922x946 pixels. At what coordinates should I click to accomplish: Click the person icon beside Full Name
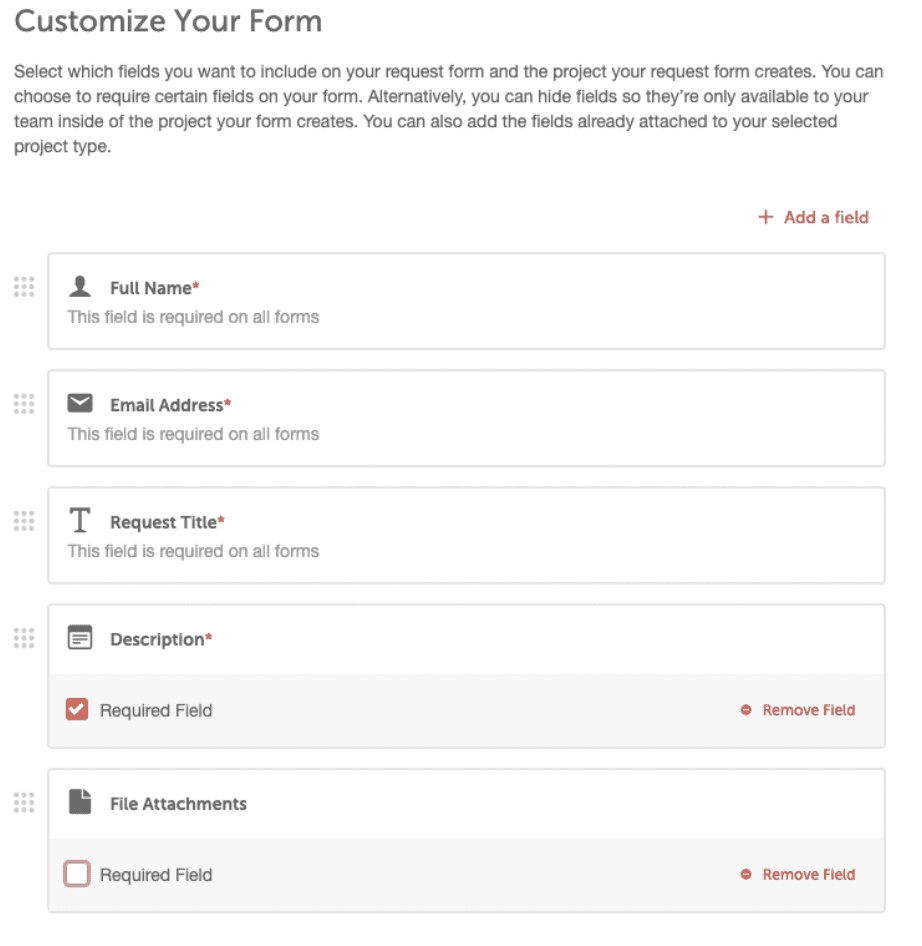point(80,287)
